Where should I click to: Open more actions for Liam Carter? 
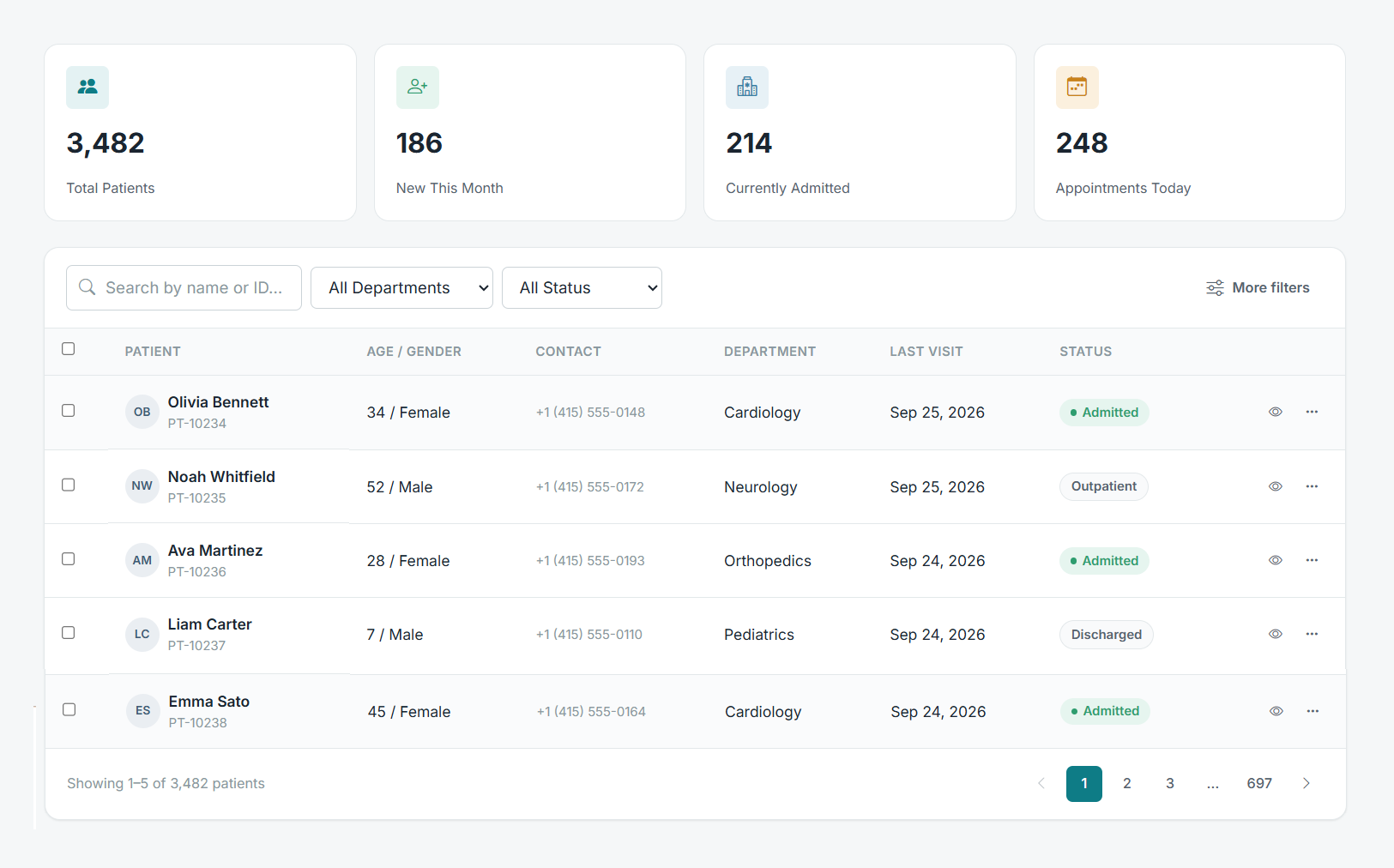(x=1312, y=634)
